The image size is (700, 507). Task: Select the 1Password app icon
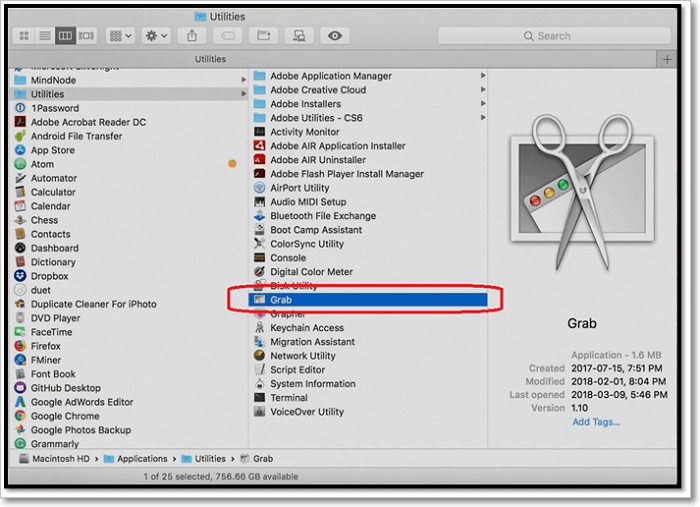click(x=20, y=108)
